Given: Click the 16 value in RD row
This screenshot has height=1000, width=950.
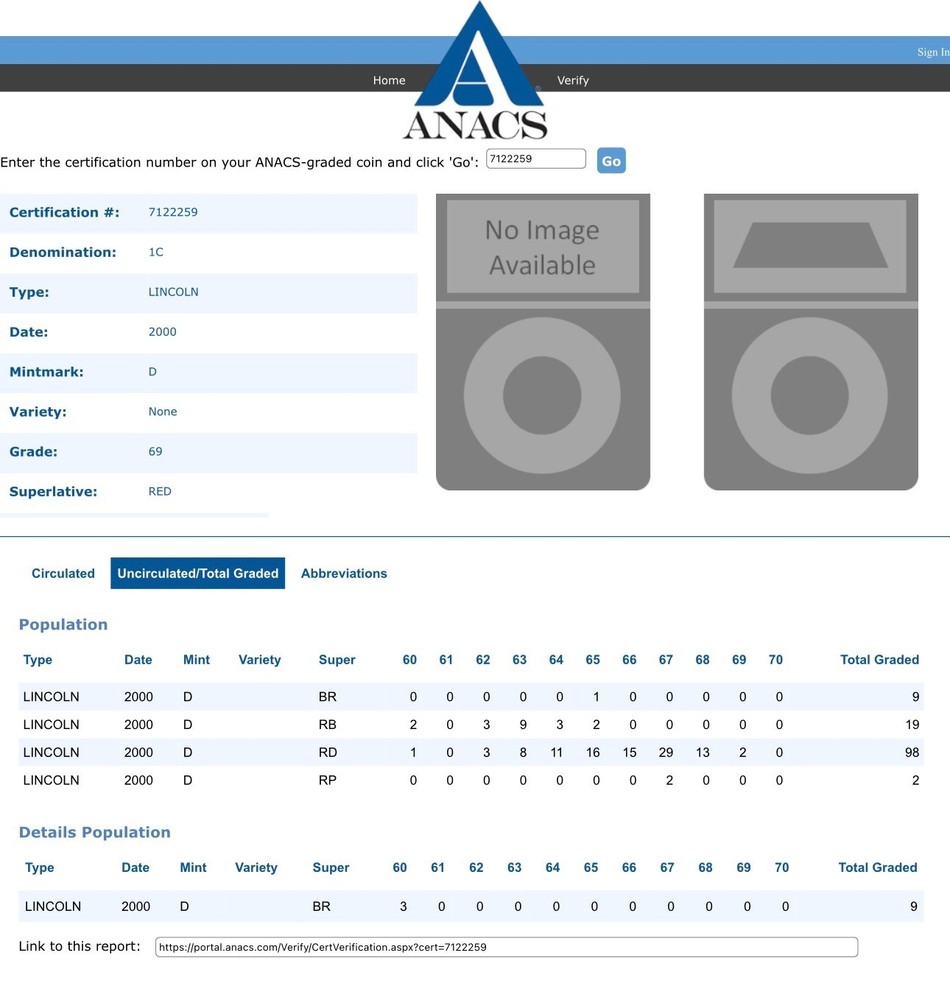Looking at the screenshot, I should click(593, 753).
